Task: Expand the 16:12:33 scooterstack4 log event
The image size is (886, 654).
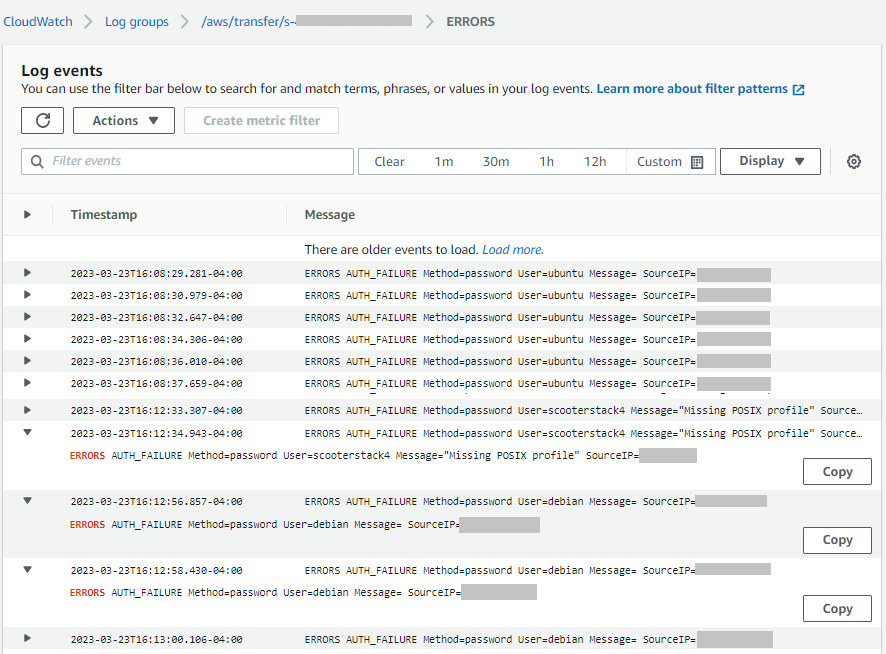Action: [28, 410]
